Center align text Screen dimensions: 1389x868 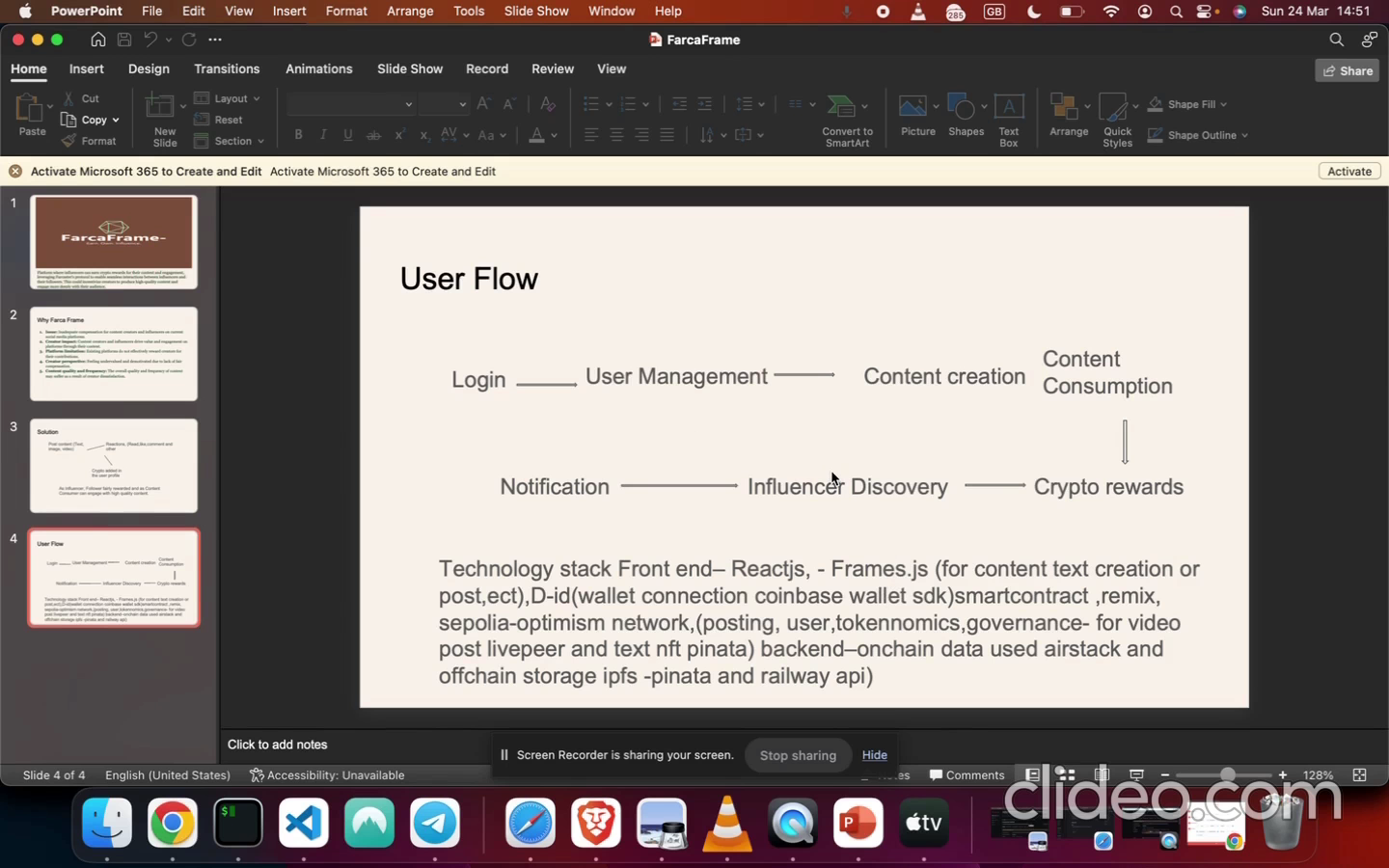[616, 135]
